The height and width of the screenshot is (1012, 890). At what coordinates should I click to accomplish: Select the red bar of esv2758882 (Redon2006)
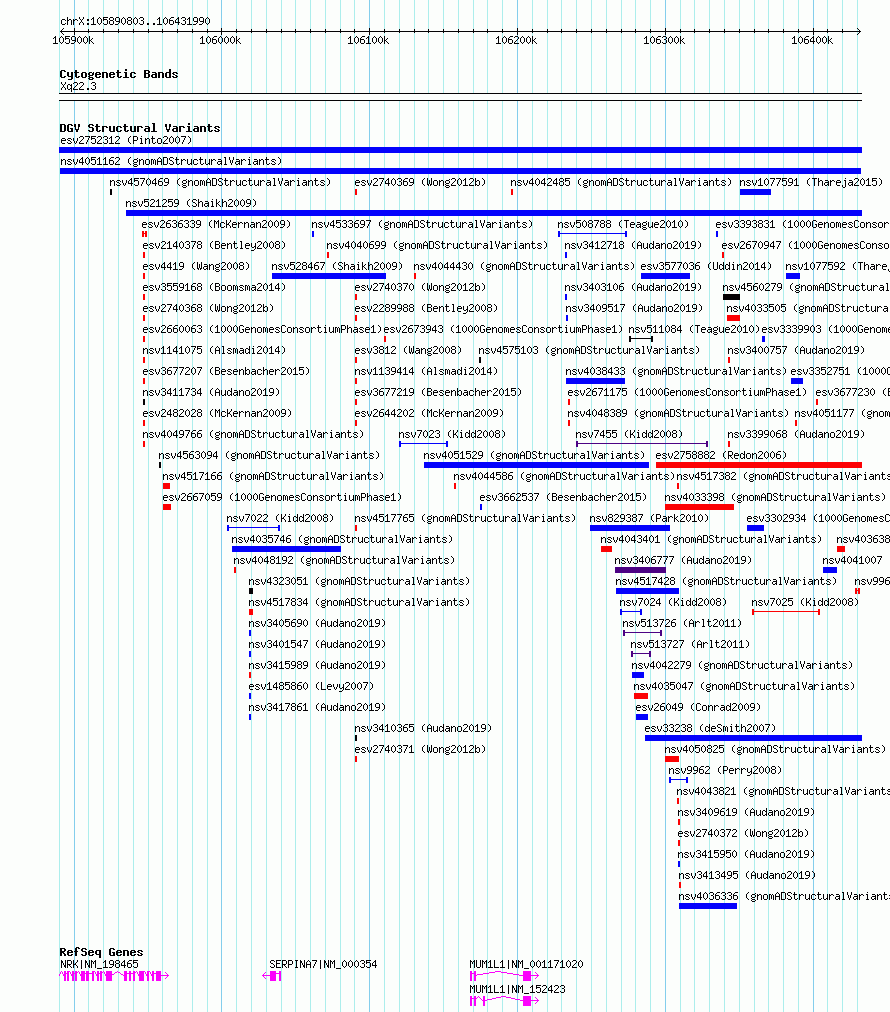(x=758, y=465)
